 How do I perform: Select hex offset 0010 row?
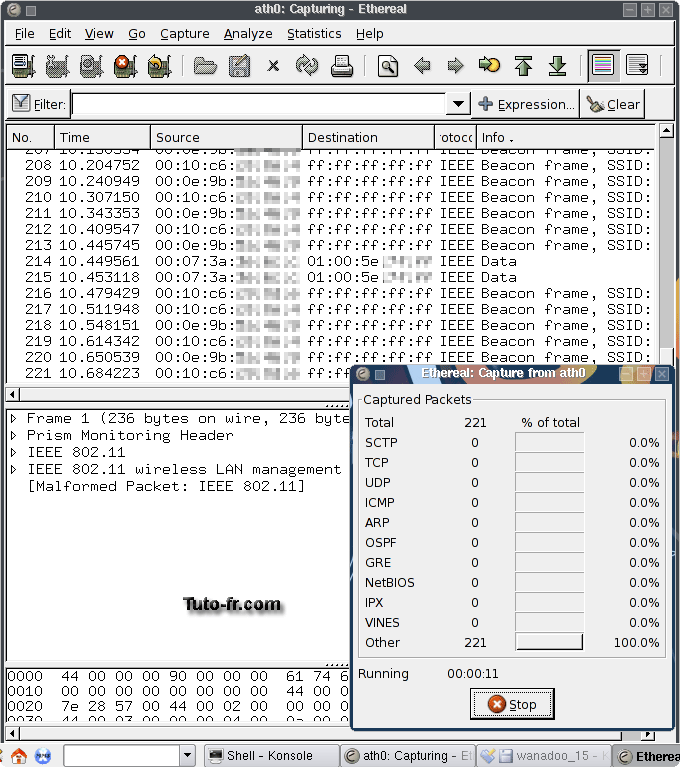(x=178, y=691)
